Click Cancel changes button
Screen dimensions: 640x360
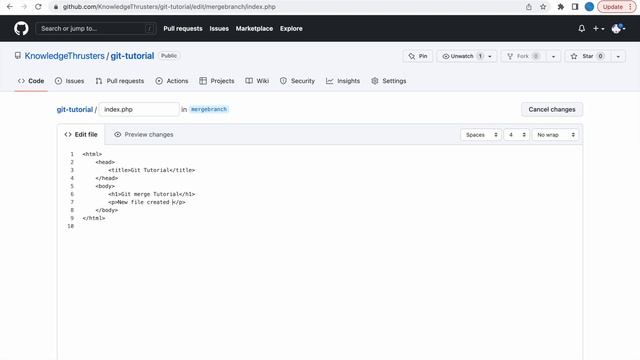(552, 109)
